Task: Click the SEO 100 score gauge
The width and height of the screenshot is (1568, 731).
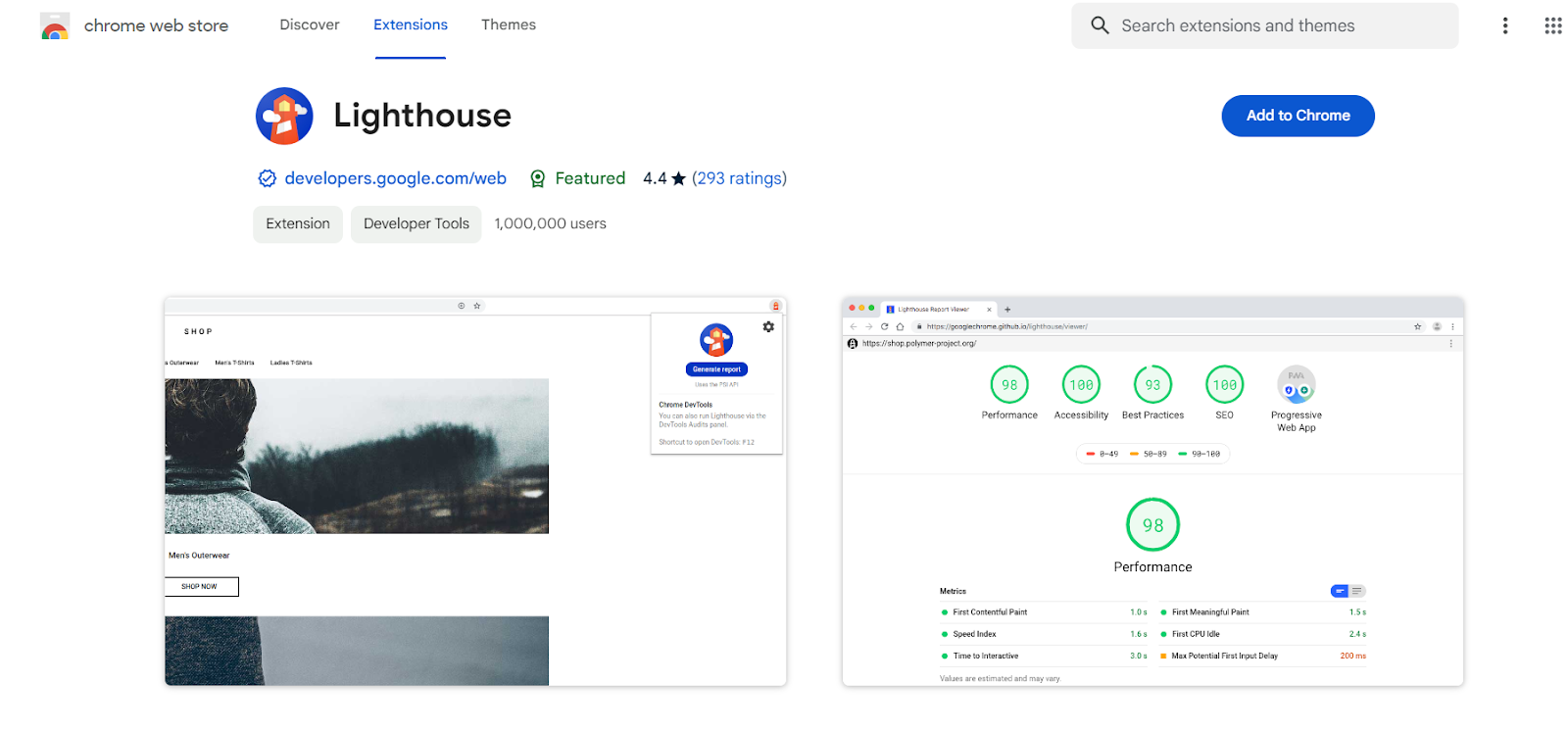Action: [x=1224, y=385]
